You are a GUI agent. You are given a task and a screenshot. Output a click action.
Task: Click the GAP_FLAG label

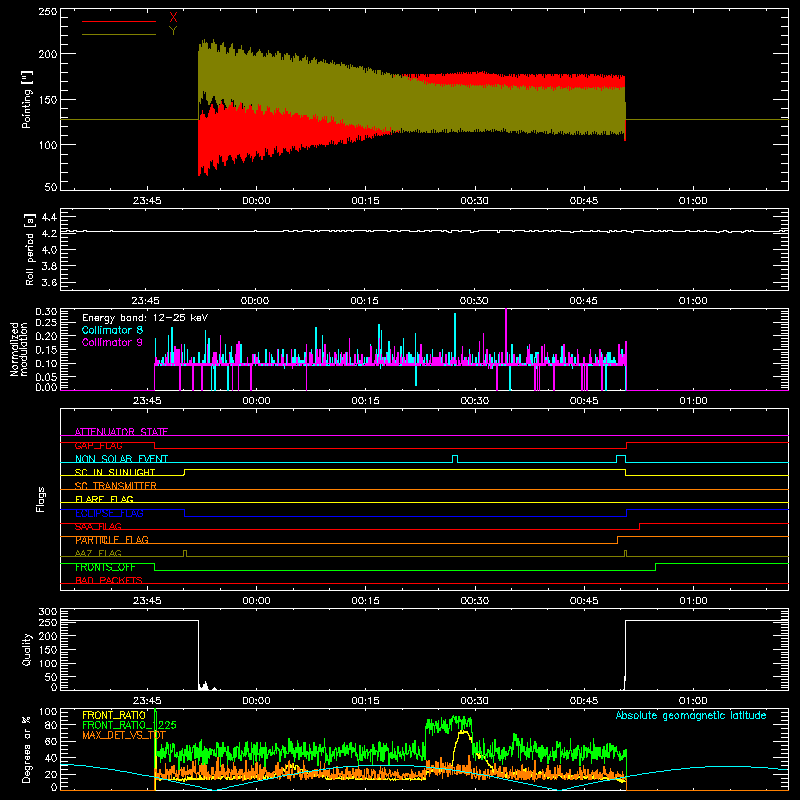click(98, 445)
